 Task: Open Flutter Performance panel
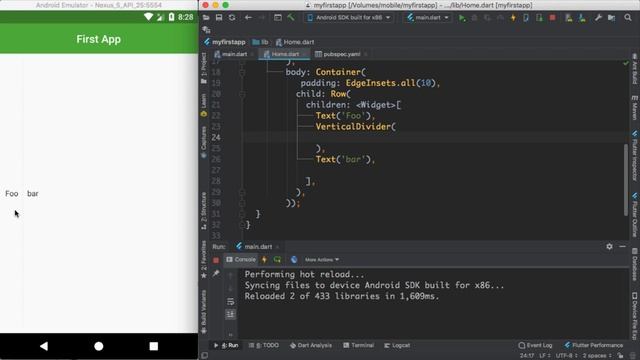[594, 345]
